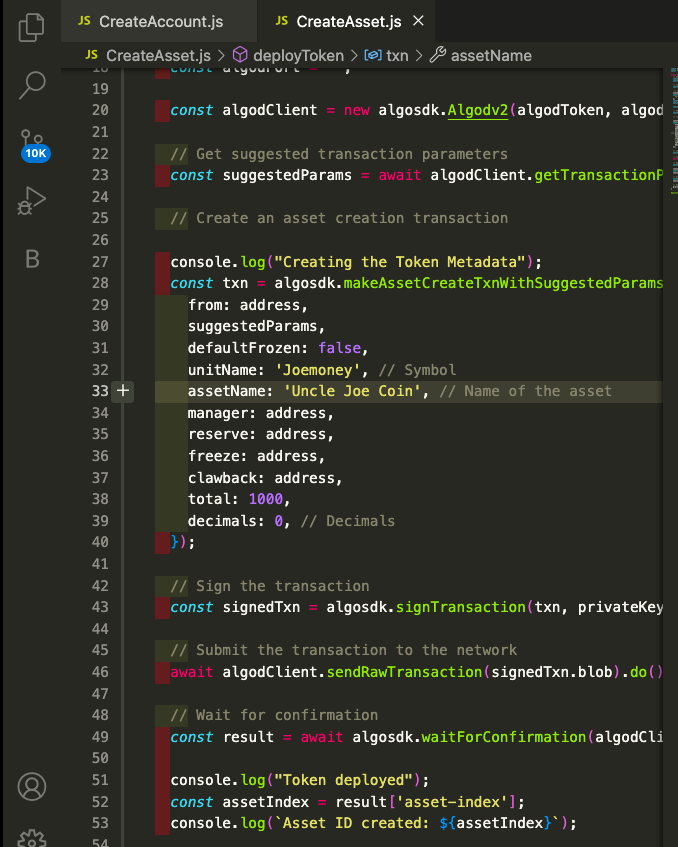This screenshot has width=678, height=847.
Task: Click the 'Uncle Joe Coin' string
Action: coord(352,391)
